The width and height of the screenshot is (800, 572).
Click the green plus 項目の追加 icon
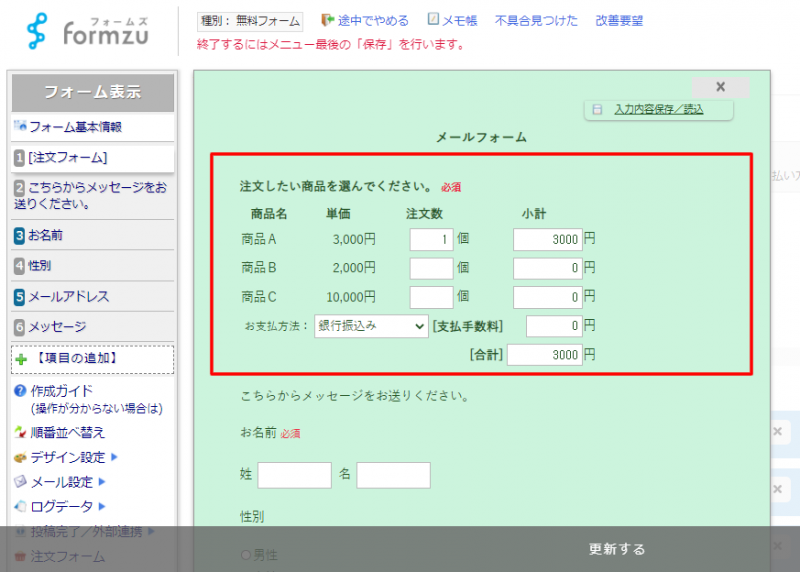click(21, 359)
